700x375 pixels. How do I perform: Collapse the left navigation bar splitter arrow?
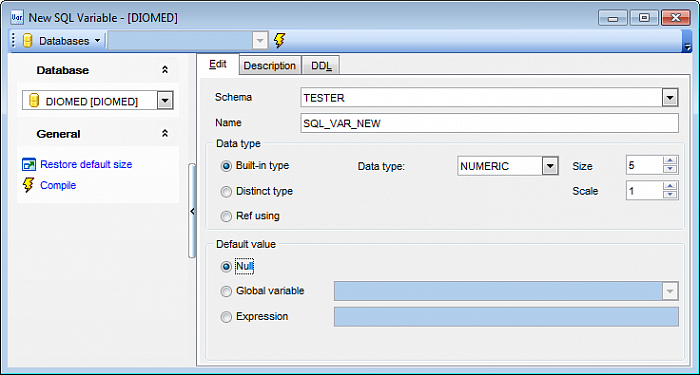pyautogui.click(x=192, y=211)
